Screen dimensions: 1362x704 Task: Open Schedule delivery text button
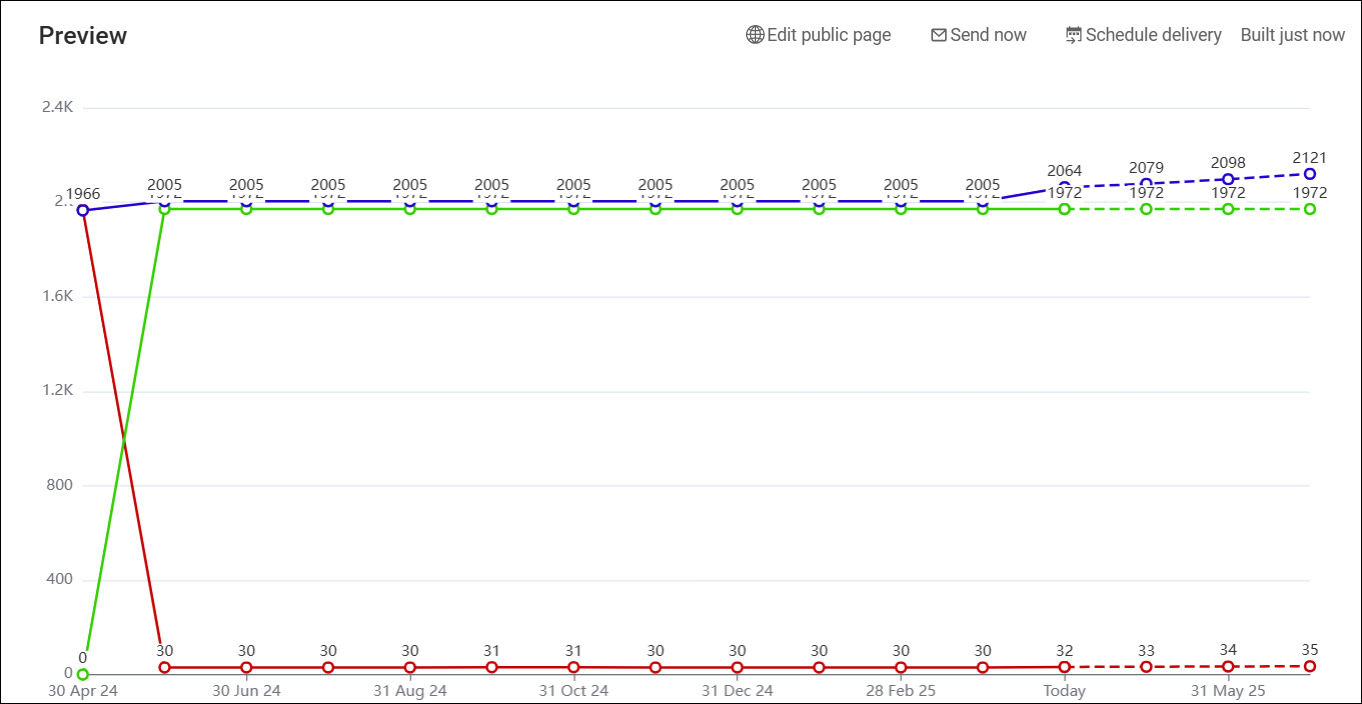pyautogui.click(x=1153, y=35)
